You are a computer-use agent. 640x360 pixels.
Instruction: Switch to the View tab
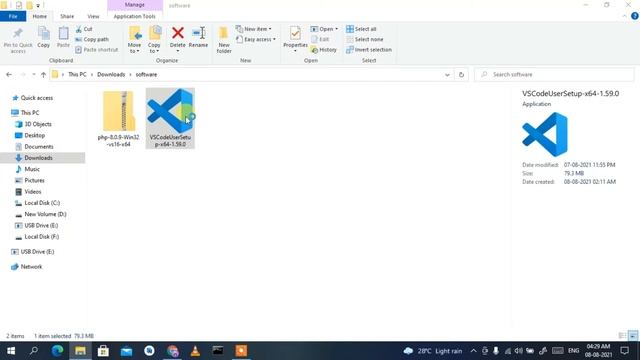tap(93, 16)
